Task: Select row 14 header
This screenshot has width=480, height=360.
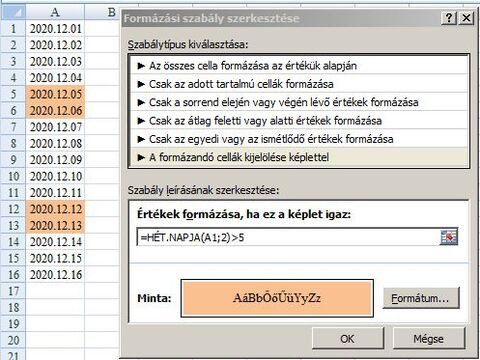Action: coord(13,242)
